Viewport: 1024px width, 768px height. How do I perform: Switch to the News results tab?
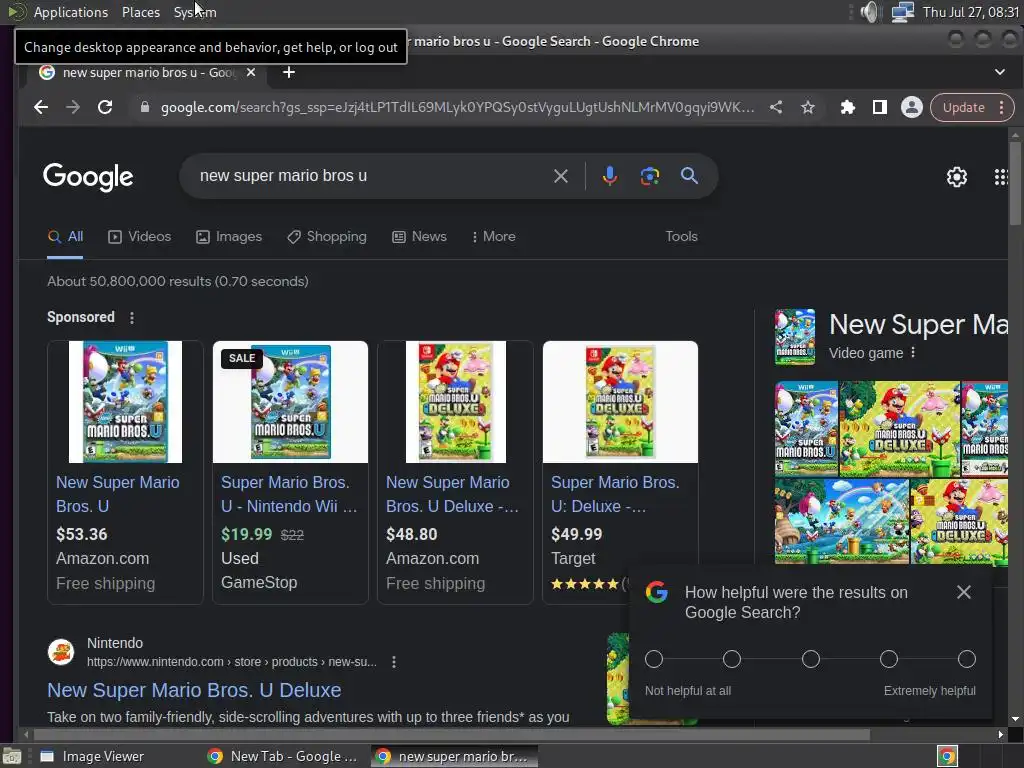(419, 236)
